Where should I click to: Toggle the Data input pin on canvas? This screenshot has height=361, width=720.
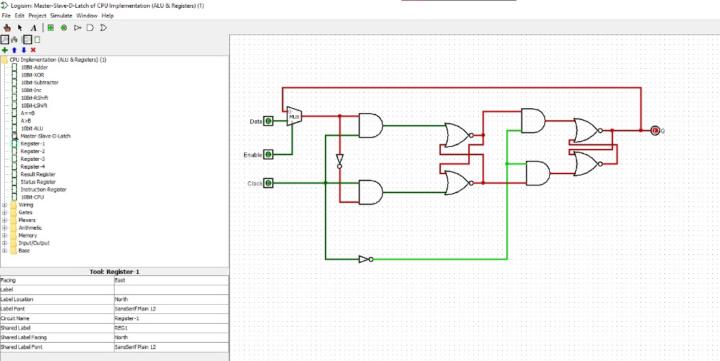click(x=269, y=121)
